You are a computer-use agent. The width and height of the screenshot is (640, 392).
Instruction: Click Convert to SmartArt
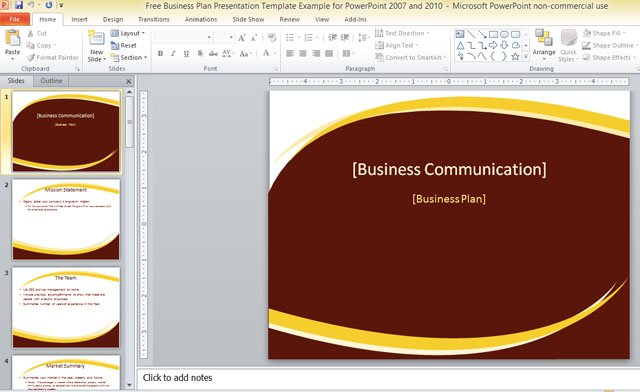tap(410, 58)
